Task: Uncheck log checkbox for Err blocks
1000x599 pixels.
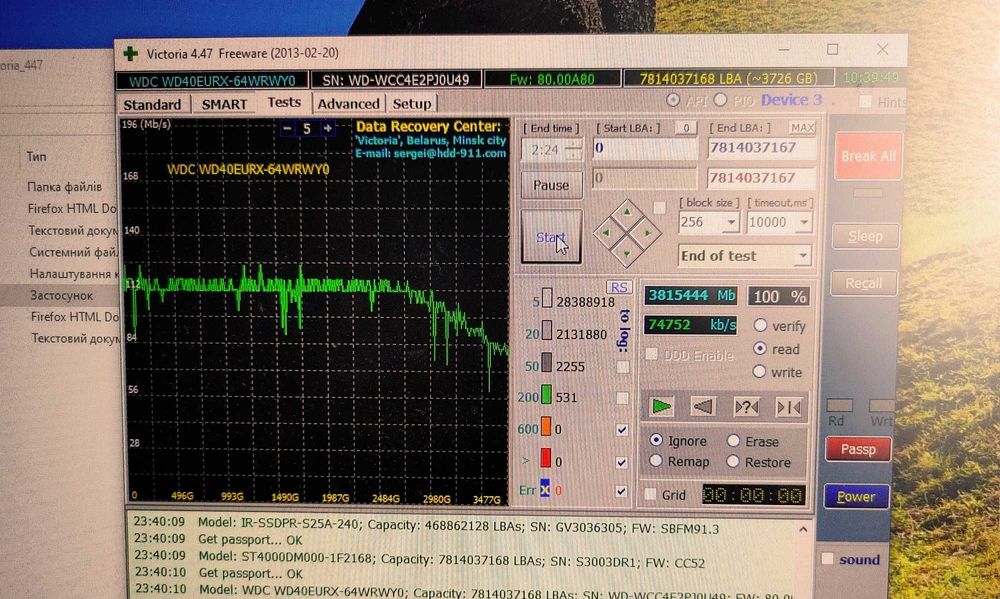Action: 622,491
